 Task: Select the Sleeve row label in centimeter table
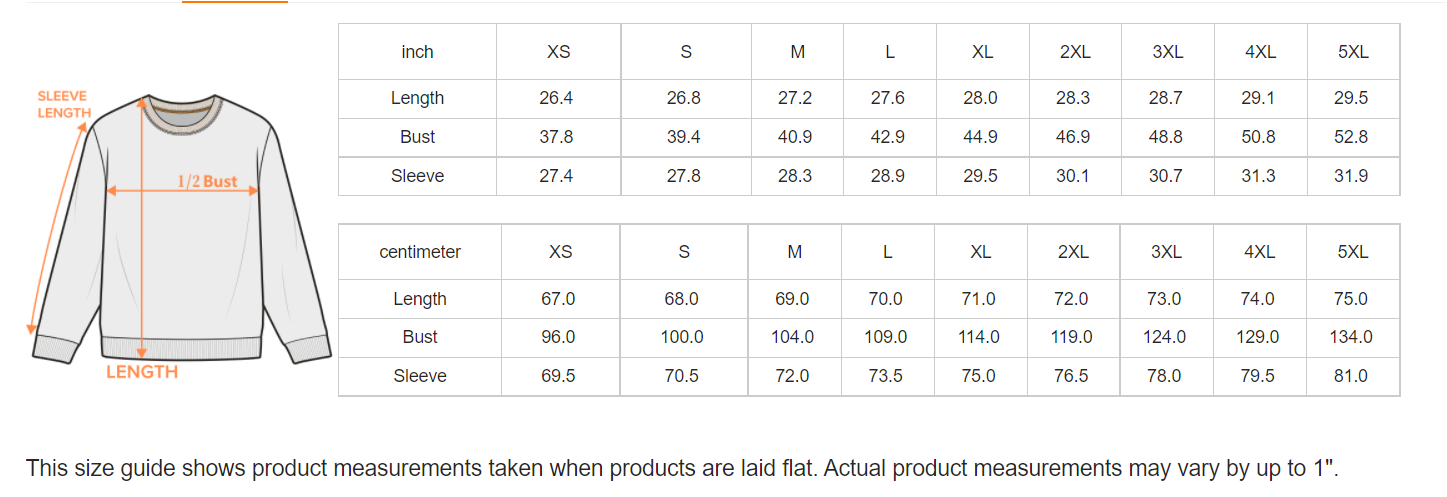(420, 376)
